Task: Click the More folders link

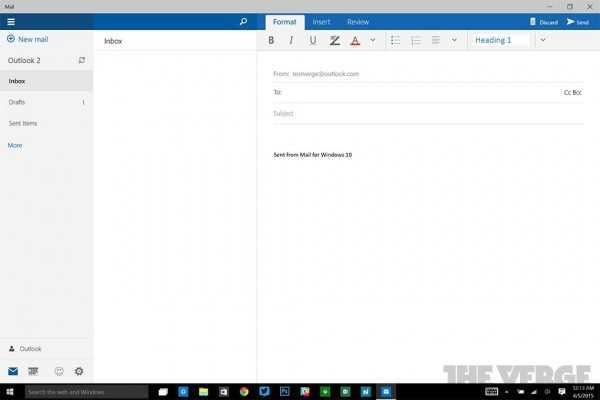Action: 15,145
